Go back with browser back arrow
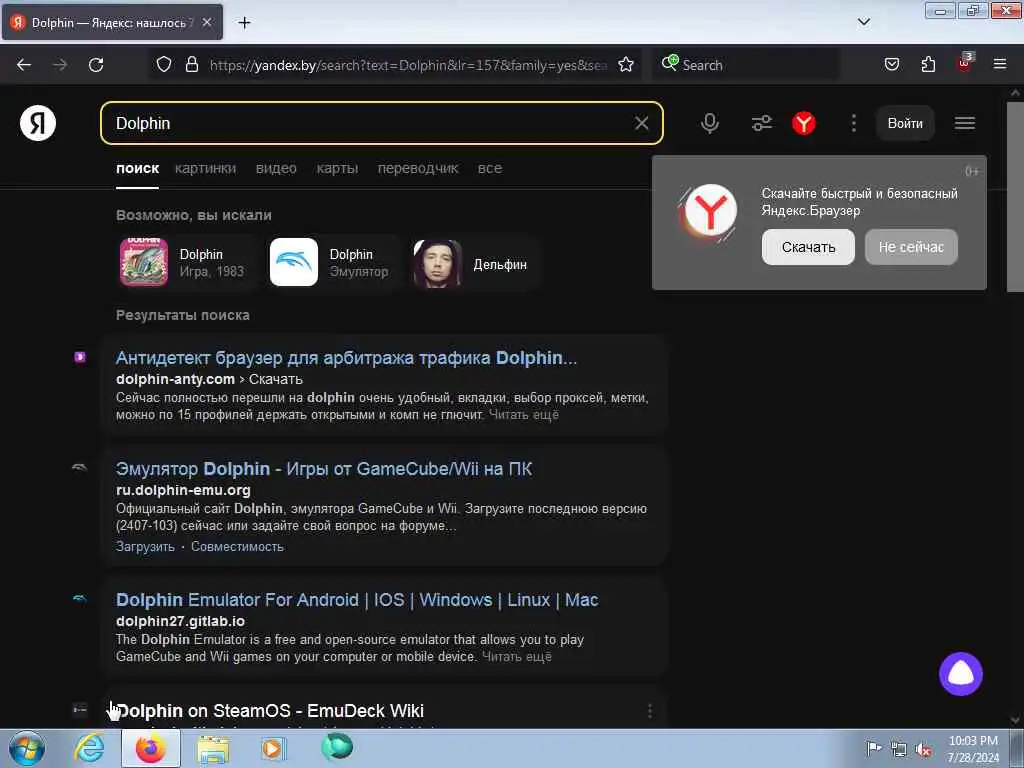 click(24, 65)
